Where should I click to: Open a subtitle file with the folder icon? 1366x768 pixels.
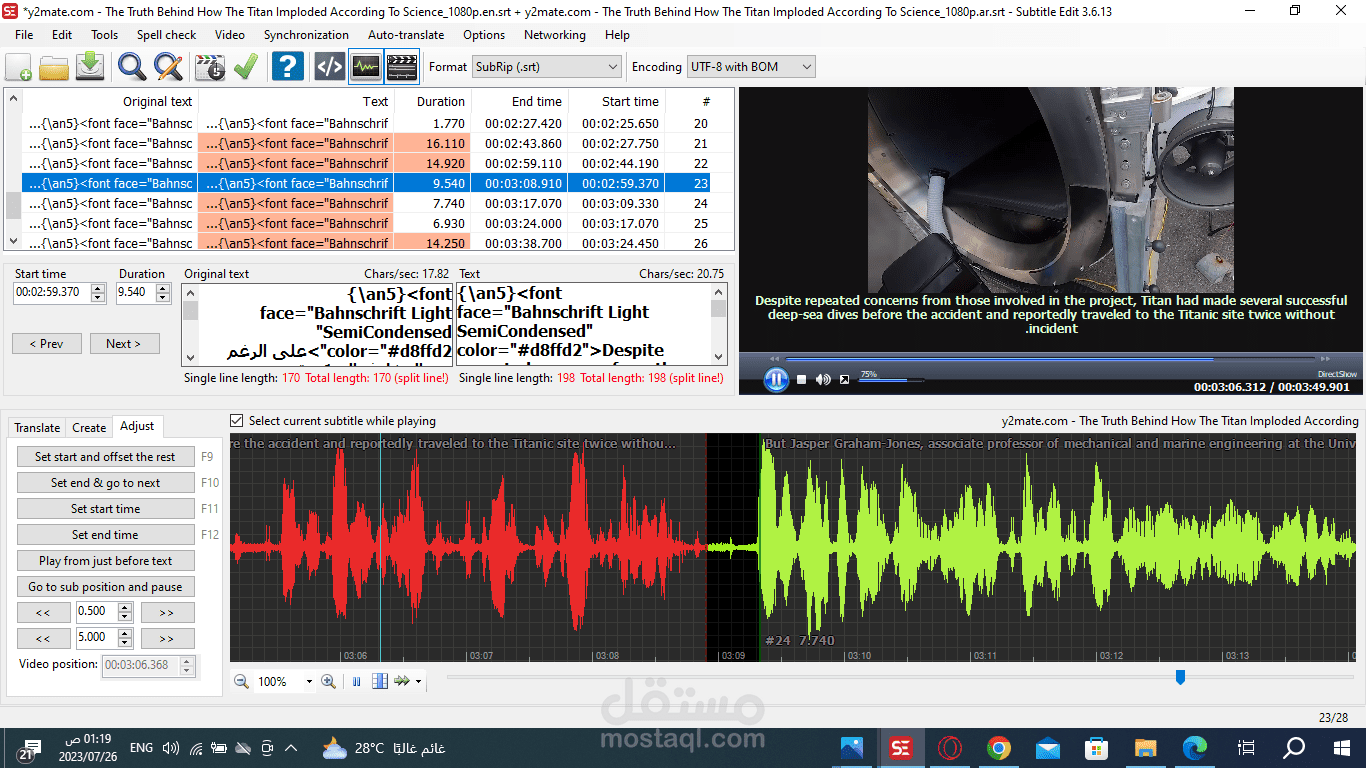pyautogui.click(x=54, y=67)
